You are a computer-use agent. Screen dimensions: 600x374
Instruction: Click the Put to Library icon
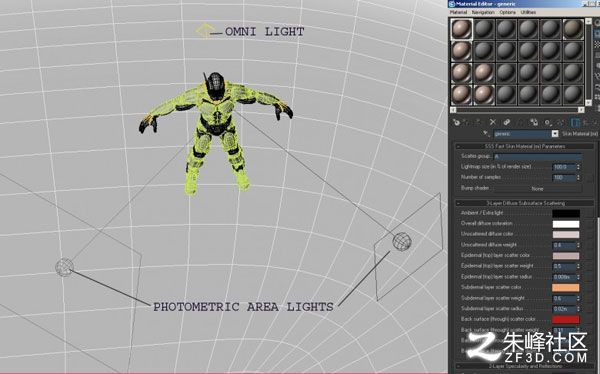pyautogui.click(x=534, y=122)
